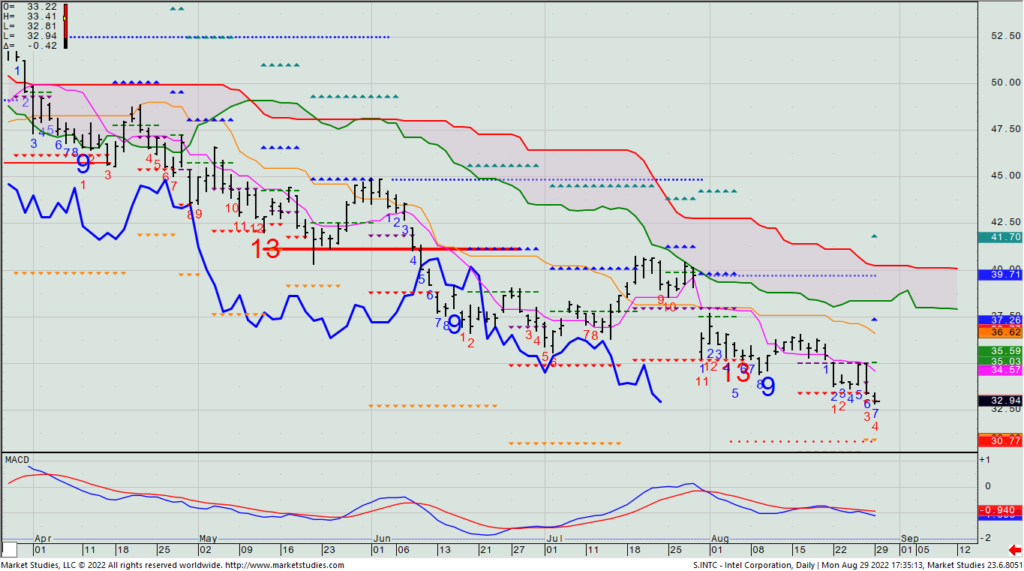1024x571 pixels.
Task: Click the MACD indicator panel label
Action: tap(17, 459)
